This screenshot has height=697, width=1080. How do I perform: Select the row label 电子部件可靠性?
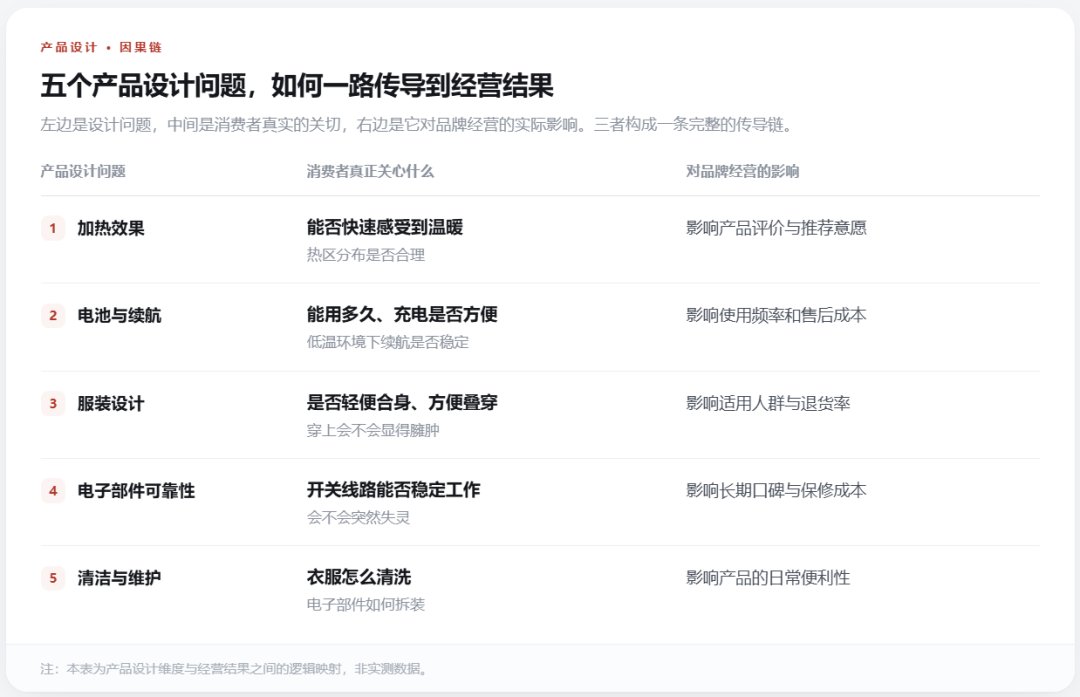136,491
